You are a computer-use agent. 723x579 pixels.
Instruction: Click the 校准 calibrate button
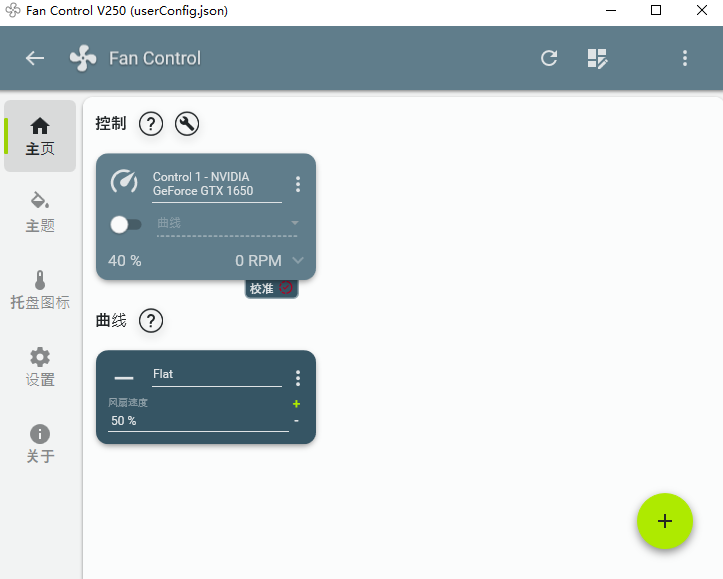tap(271, 289)
